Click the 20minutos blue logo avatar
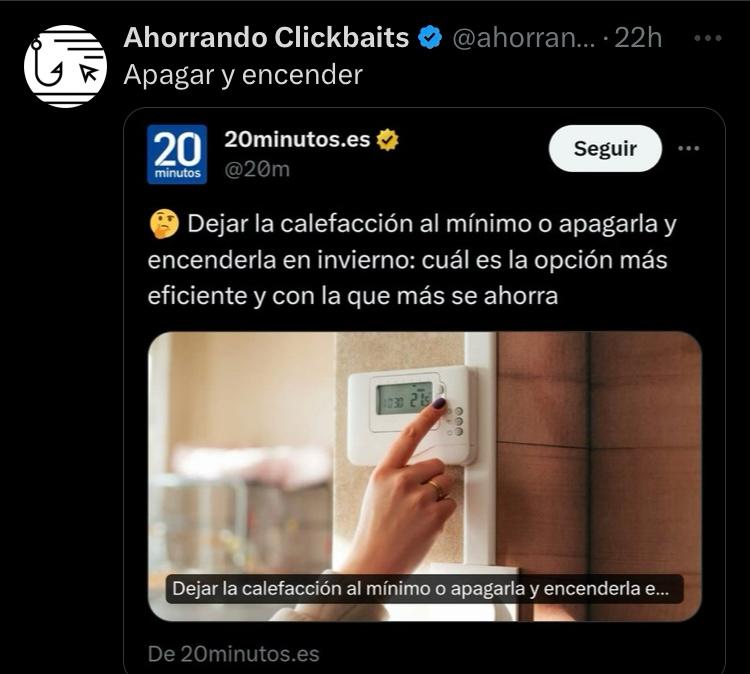Viewport: 750px width, 674px height. (x=177, y=154)
